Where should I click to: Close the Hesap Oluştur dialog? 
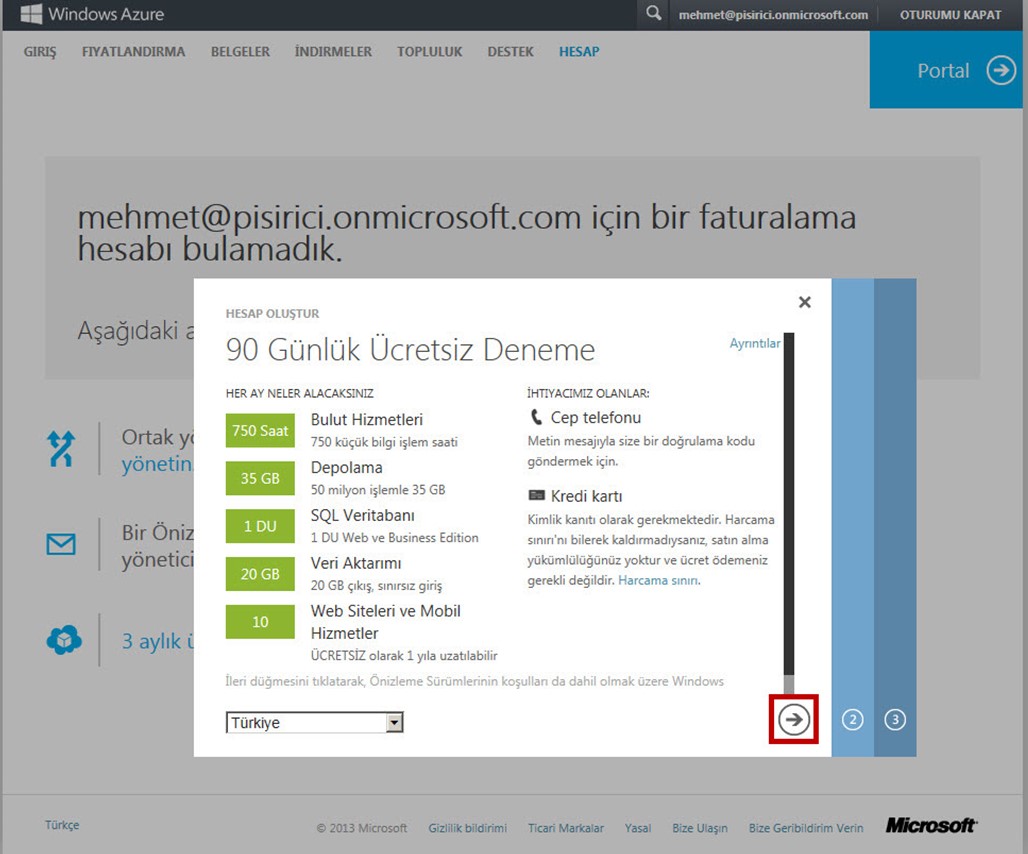click(x=804, y=302)
